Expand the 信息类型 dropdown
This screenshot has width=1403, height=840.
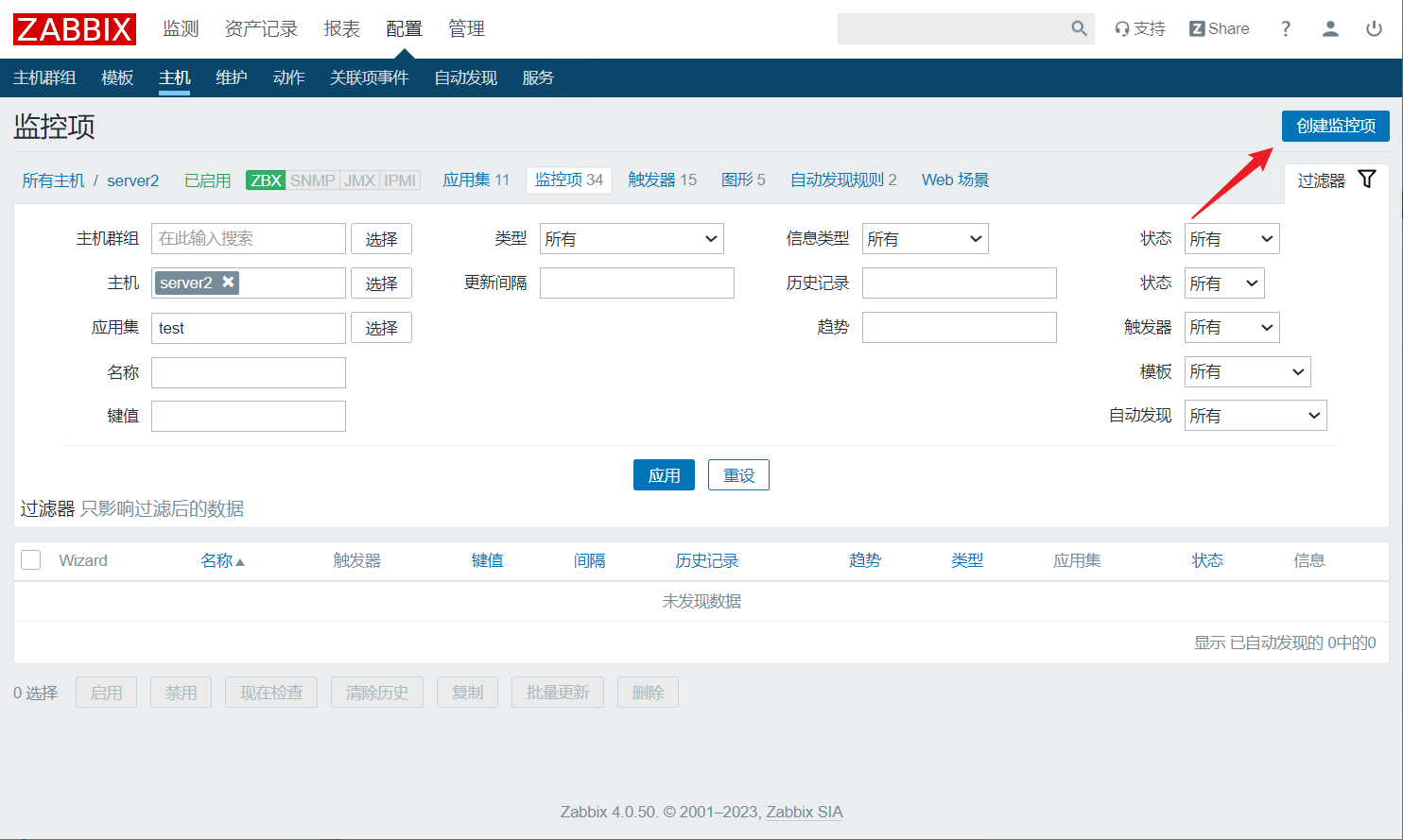coord(925,239)
